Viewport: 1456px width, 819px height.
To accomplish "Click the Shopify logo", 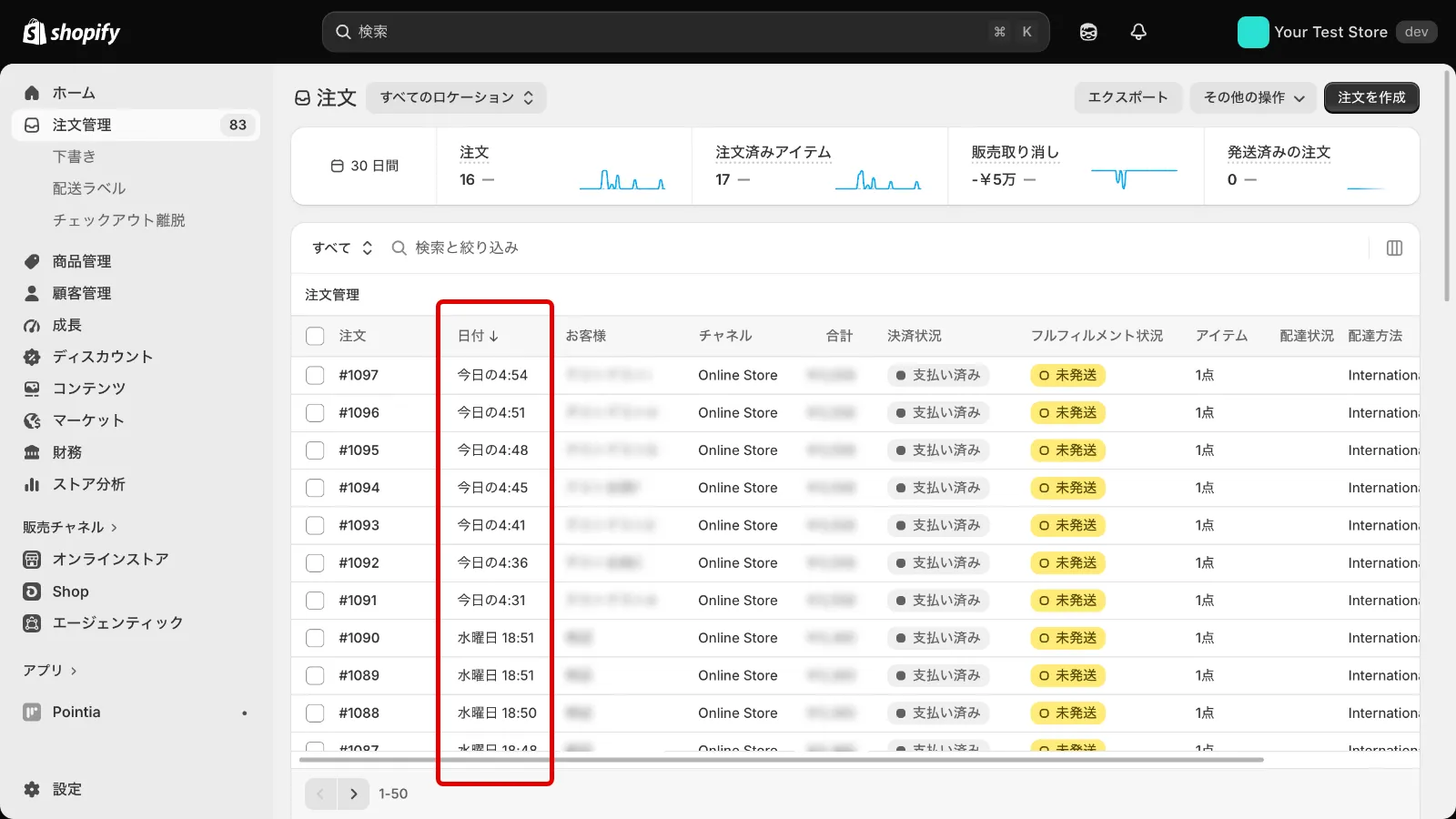I will (72, 32).
